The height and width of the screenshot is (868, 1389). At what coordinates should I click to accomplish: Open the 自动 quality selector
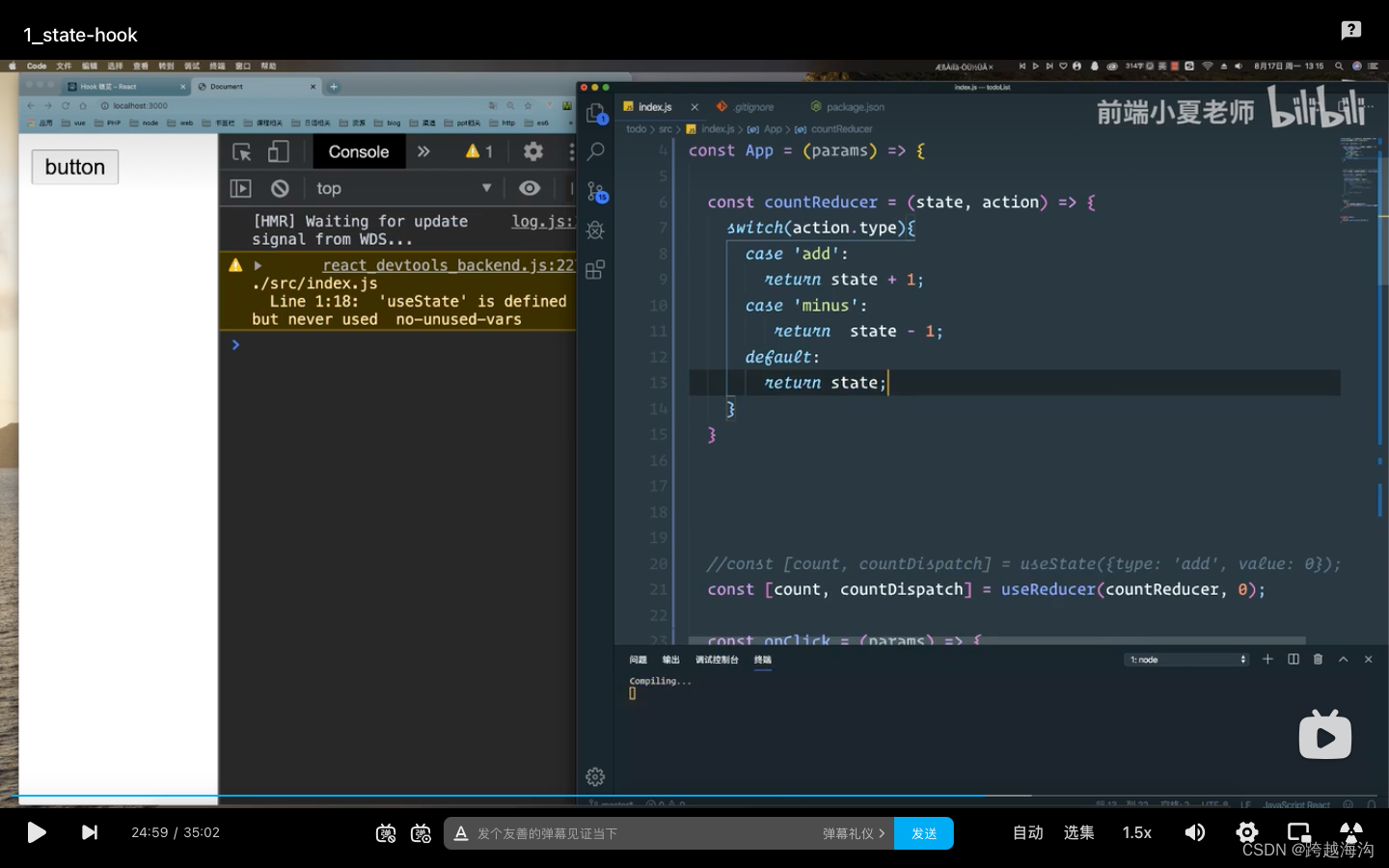pyautogui.click(x=1028, y=832)
